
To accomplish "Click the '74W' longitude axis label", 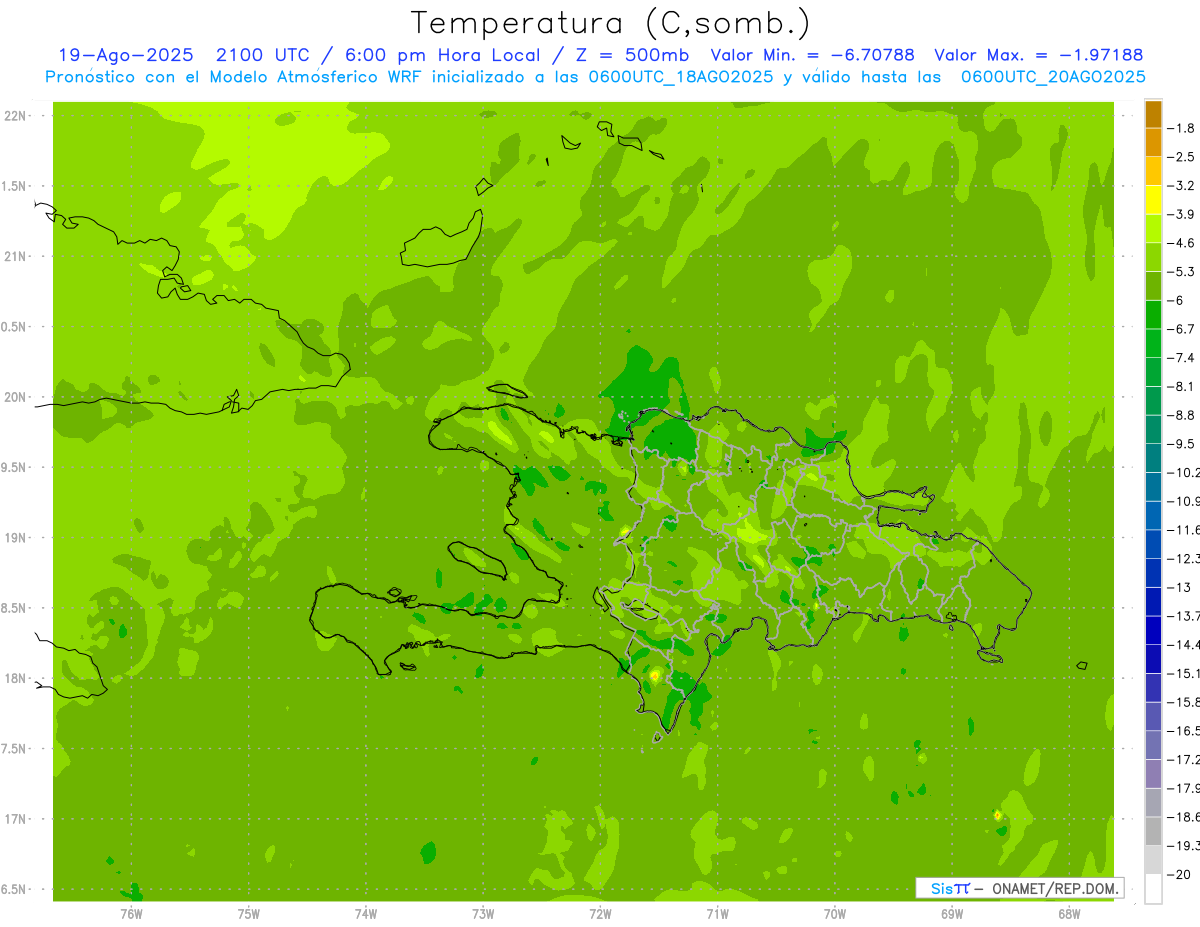I will point(366,913).
